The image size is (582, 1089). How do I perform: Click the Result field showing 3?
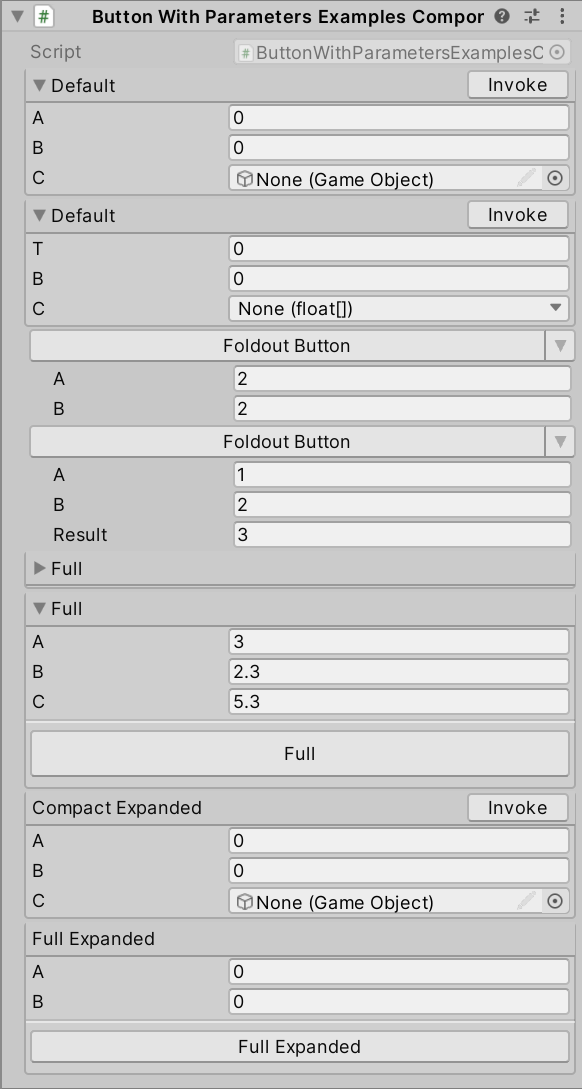pos(402,535)
